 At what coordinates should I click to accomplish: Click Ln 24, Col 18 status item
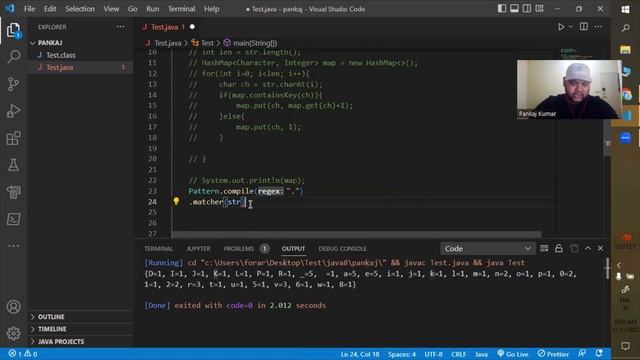(x=360, y=354)
